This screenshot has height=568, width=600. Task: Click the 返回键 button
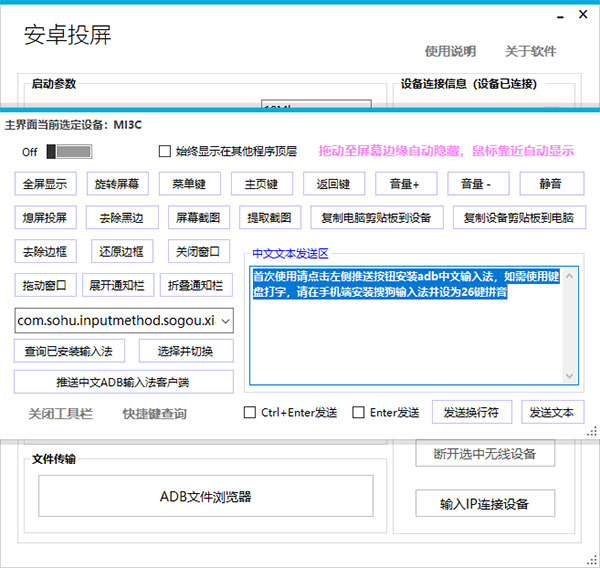pyautogui.click(x=334, y=184)
